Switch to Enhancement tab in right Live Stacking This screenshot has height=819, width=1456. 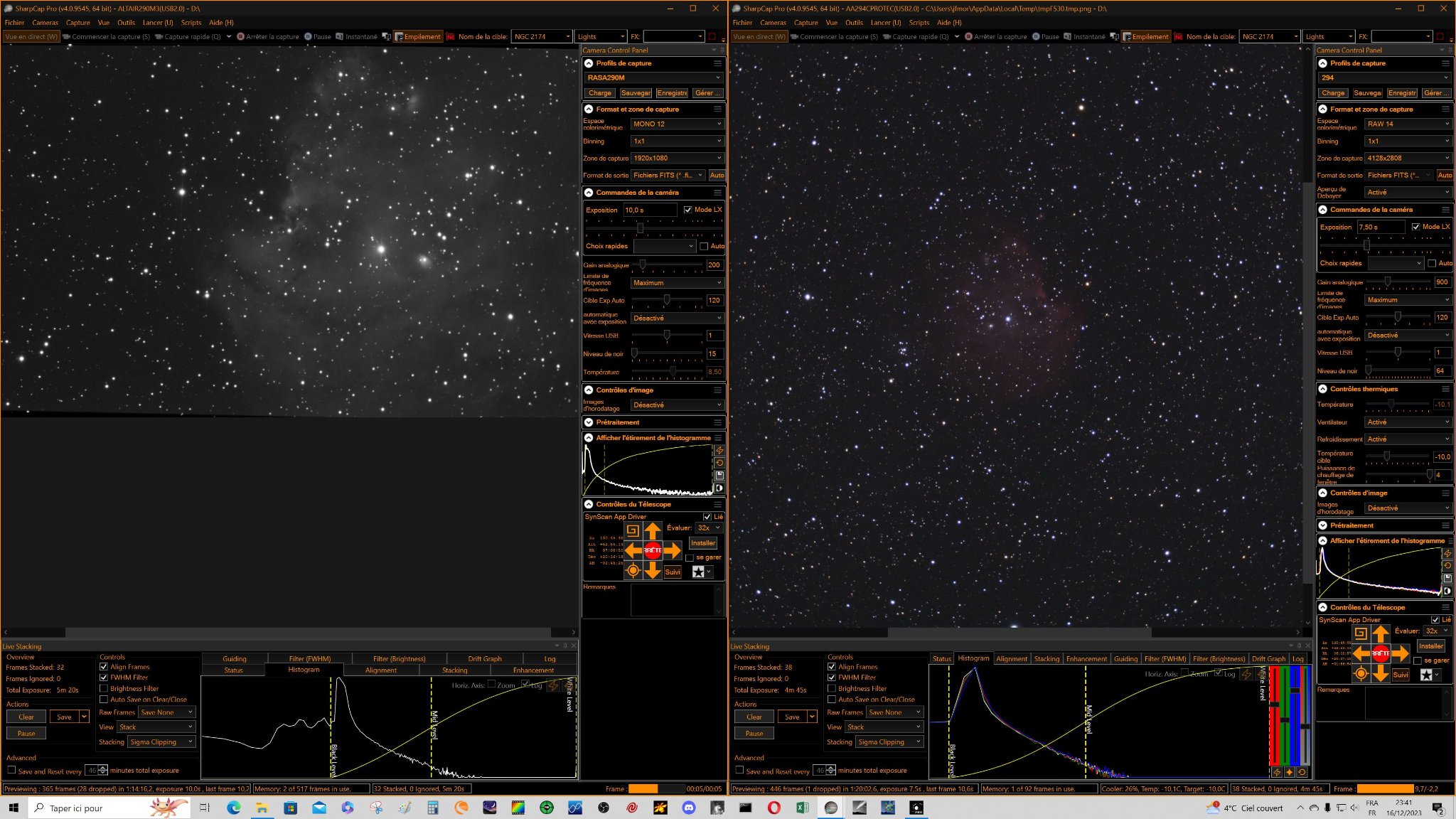[1086, 659]
